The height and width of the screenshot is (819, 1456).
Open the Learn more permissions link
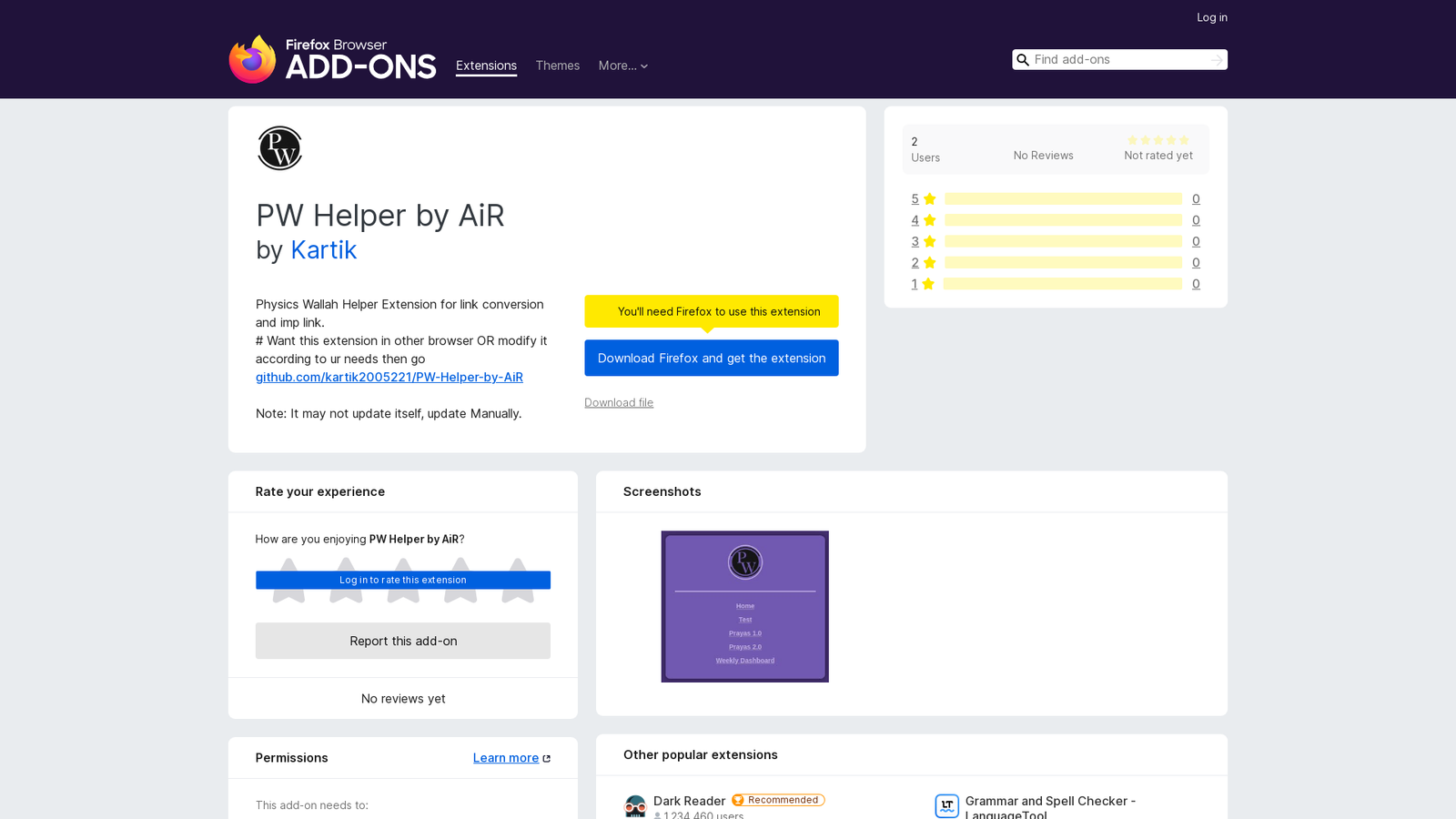point(506,758)
